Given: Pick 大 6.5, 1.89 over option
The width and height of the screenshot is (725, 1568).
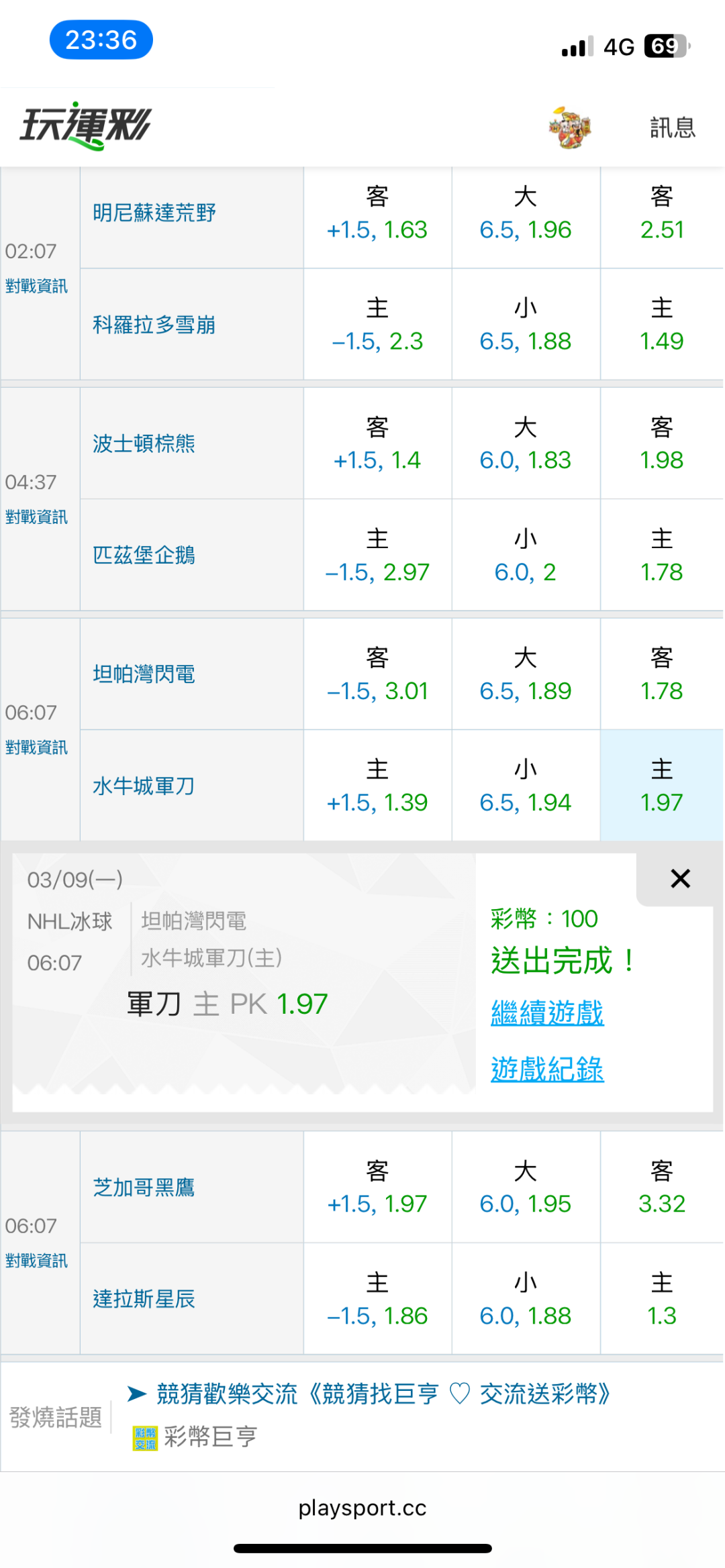Looking at the screenshot, I should pyautogui.click(x=526, y=674).
